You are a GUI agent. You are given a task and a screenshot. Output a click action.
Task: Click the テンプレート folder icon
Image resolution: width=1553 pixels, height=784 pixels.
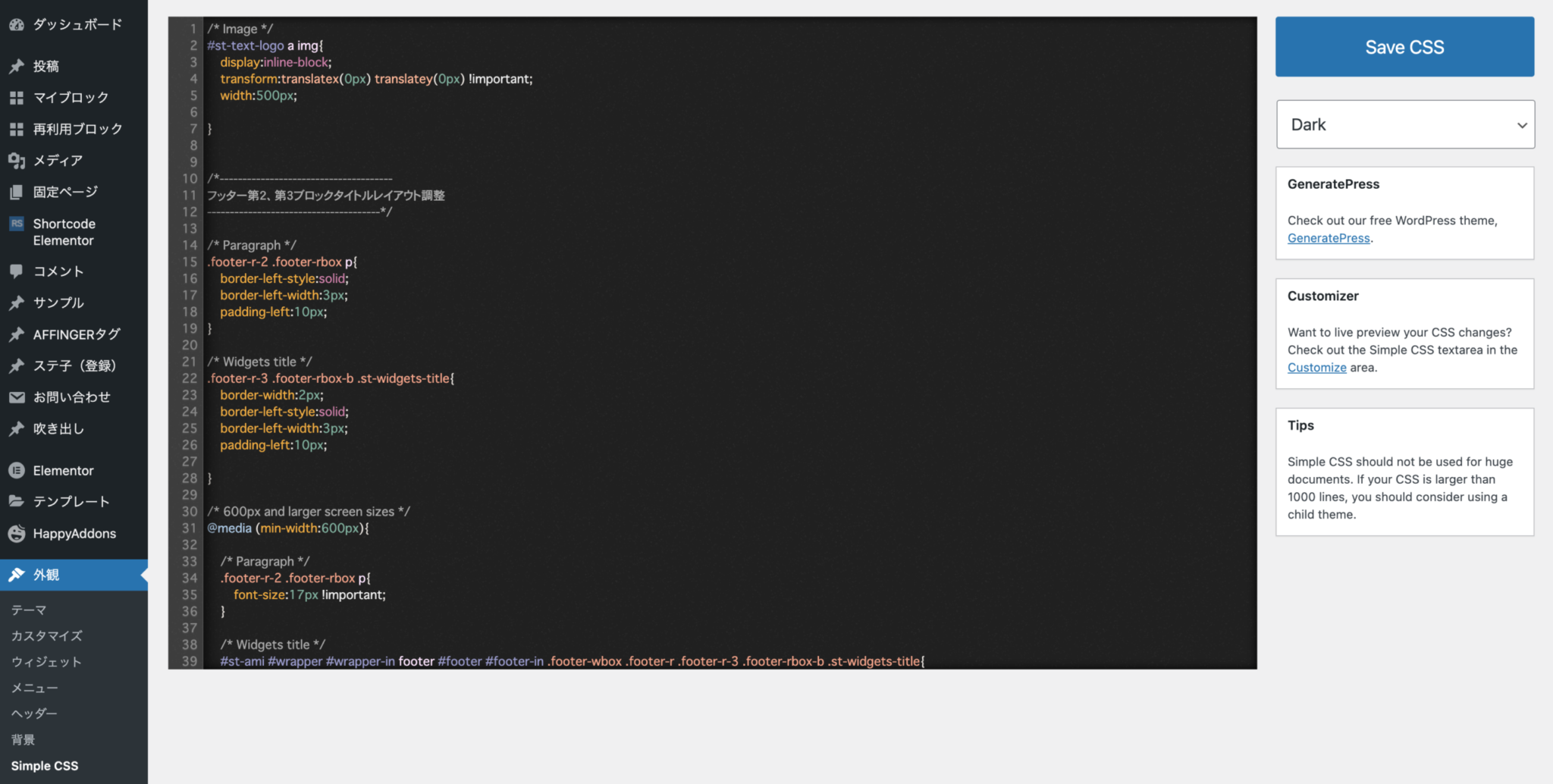point(17,501)
